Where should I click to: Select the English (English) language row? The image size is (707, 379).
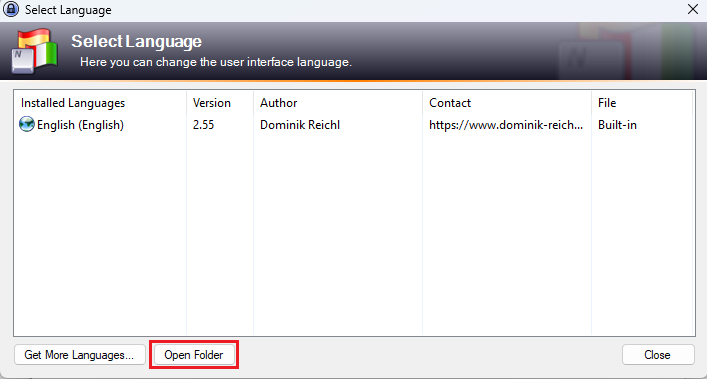(x=354, y=125)
